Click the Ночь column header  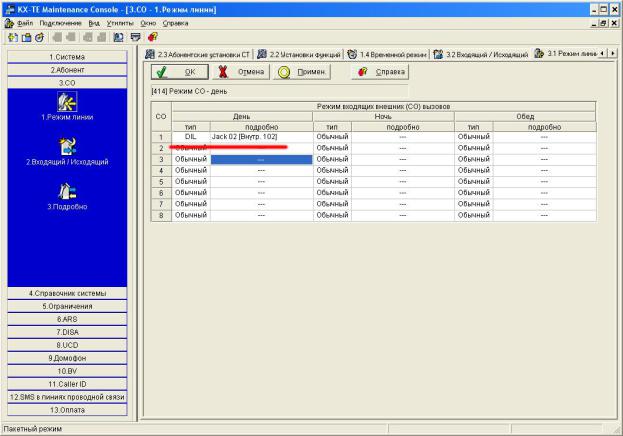pos(383,116)
